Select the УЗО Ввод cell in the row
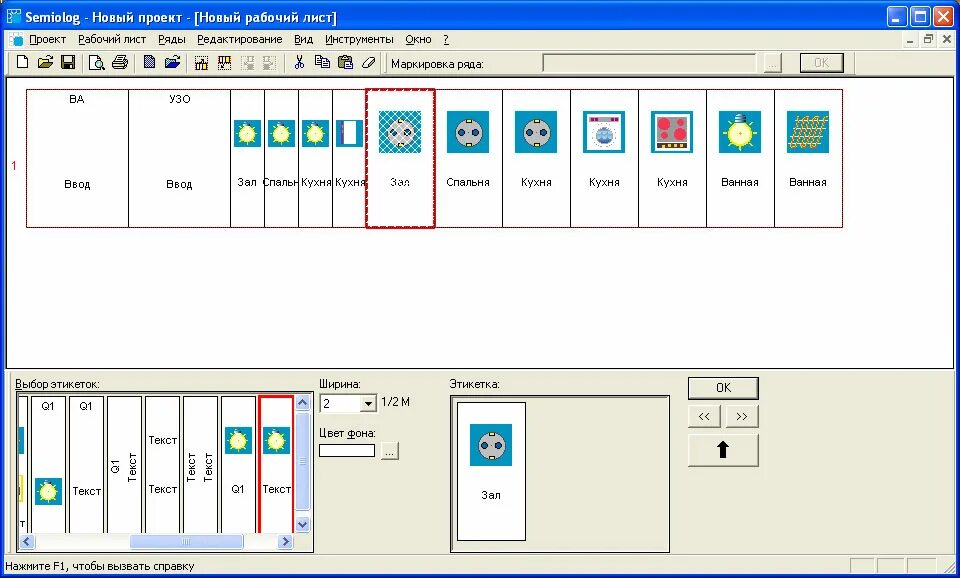The height and width of the screenshot is (578, 960). [179, 159]
